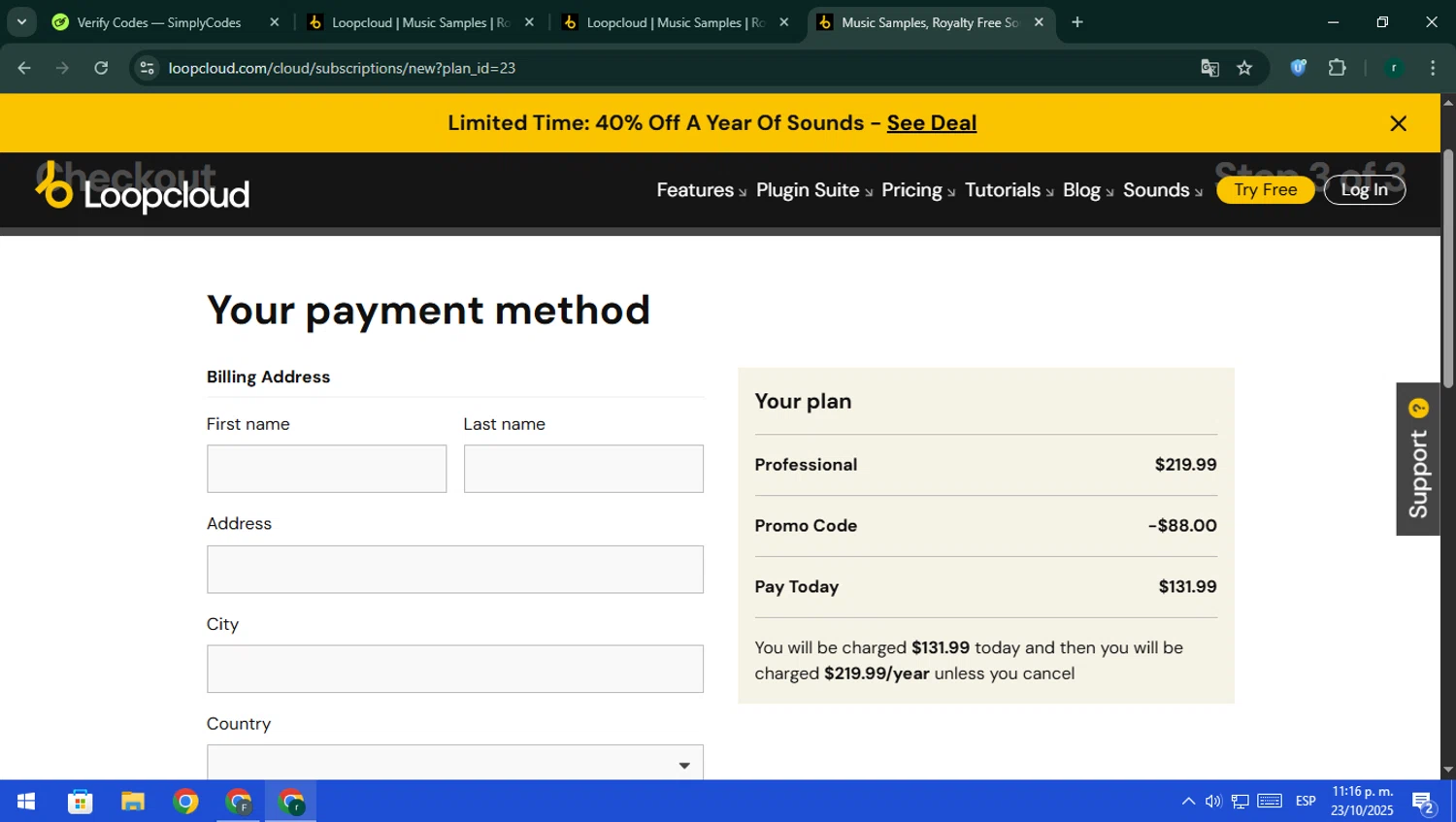Focus the Last name field
This screenshot has height=822, width=1456.
point(583,469)
